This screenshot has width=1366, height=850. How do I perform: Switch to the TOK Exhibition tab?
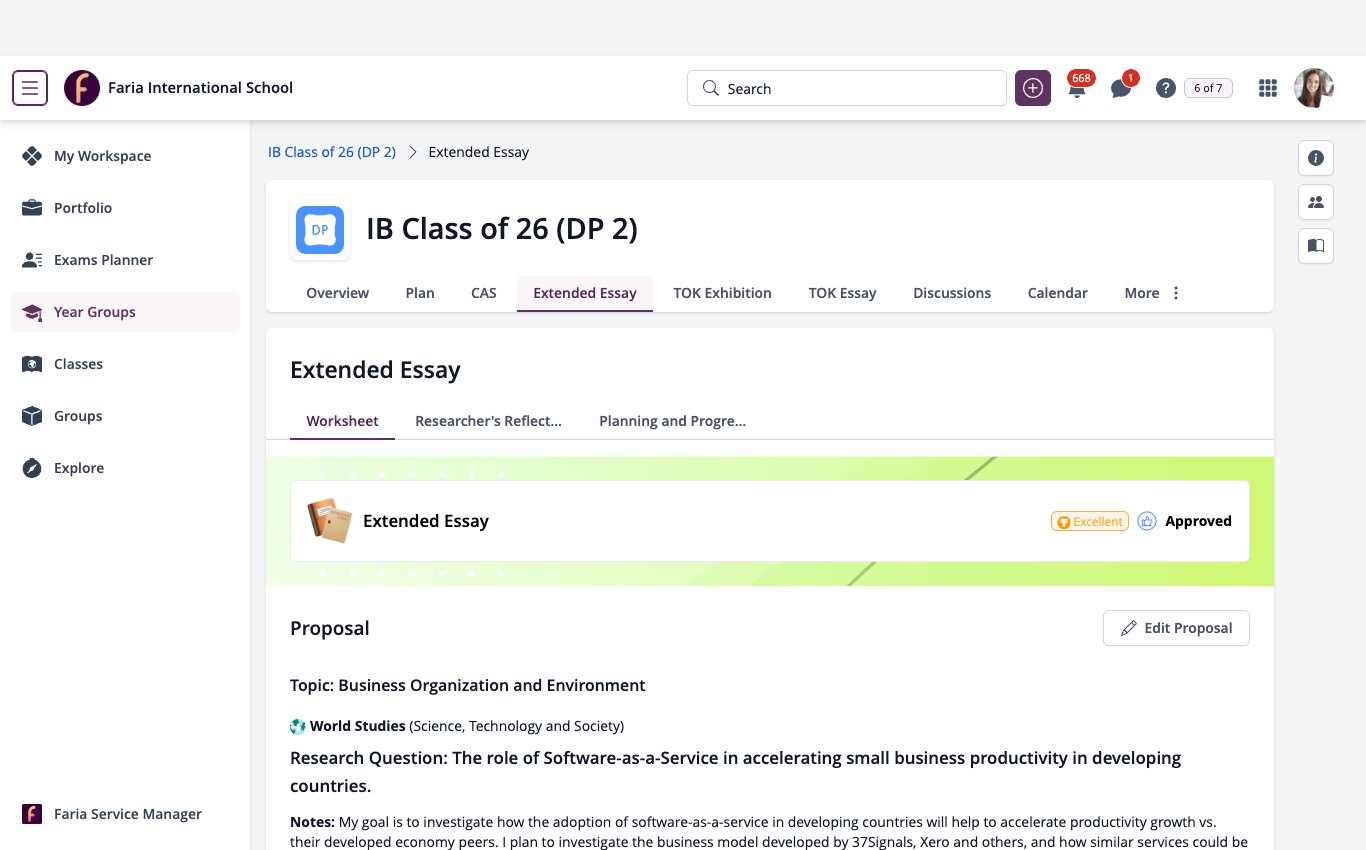click(722, 293)
